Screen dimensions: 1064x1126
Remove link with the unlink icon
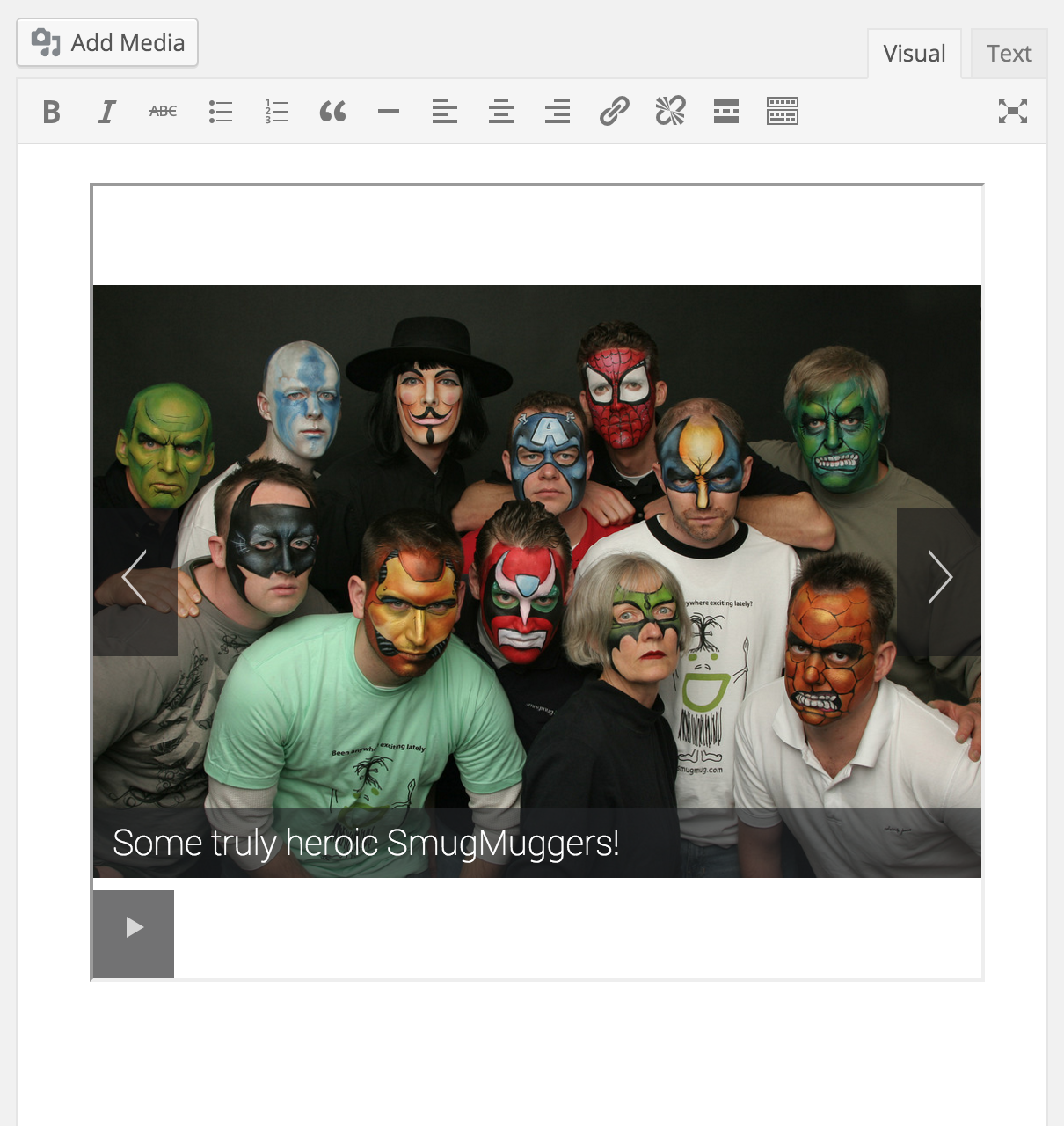pyautogui.click(x=670, y=112)
